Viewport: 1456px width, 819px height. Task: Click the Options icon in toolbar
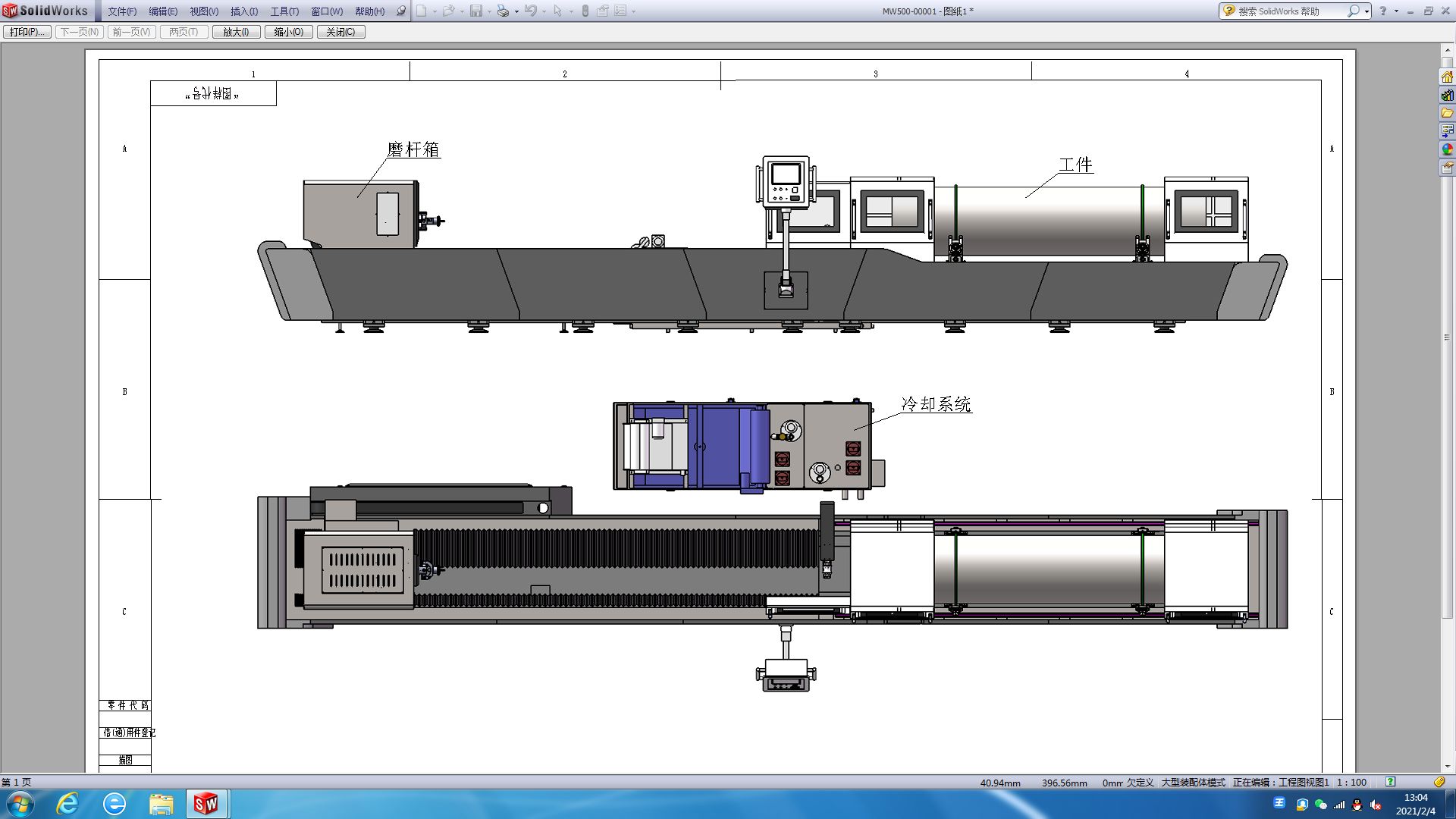pos(620,11)
